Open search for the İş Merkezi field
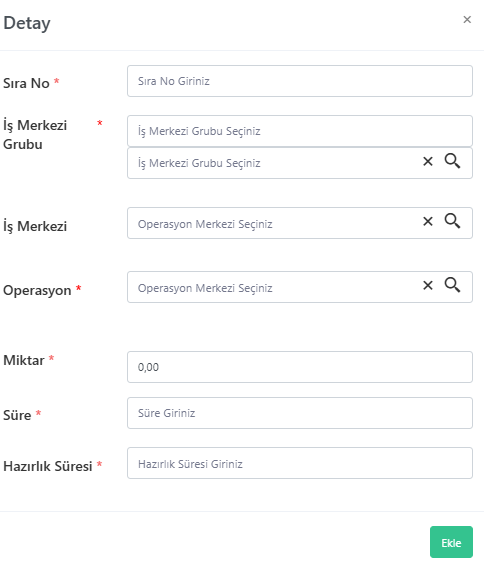This screenshot has height=564, width=484. point(452,221)
